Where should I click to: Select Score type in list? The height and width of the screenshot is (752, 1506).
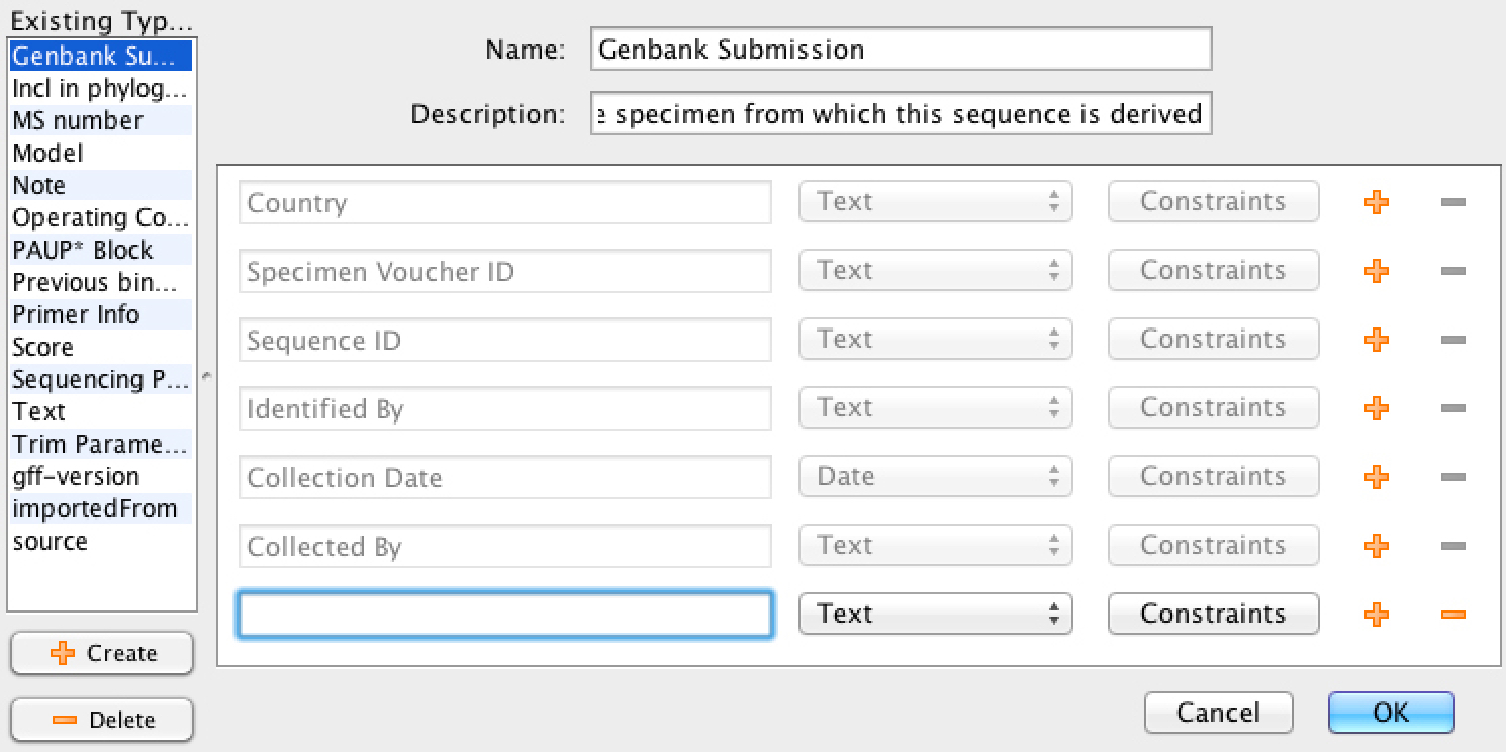click(101, 347)
